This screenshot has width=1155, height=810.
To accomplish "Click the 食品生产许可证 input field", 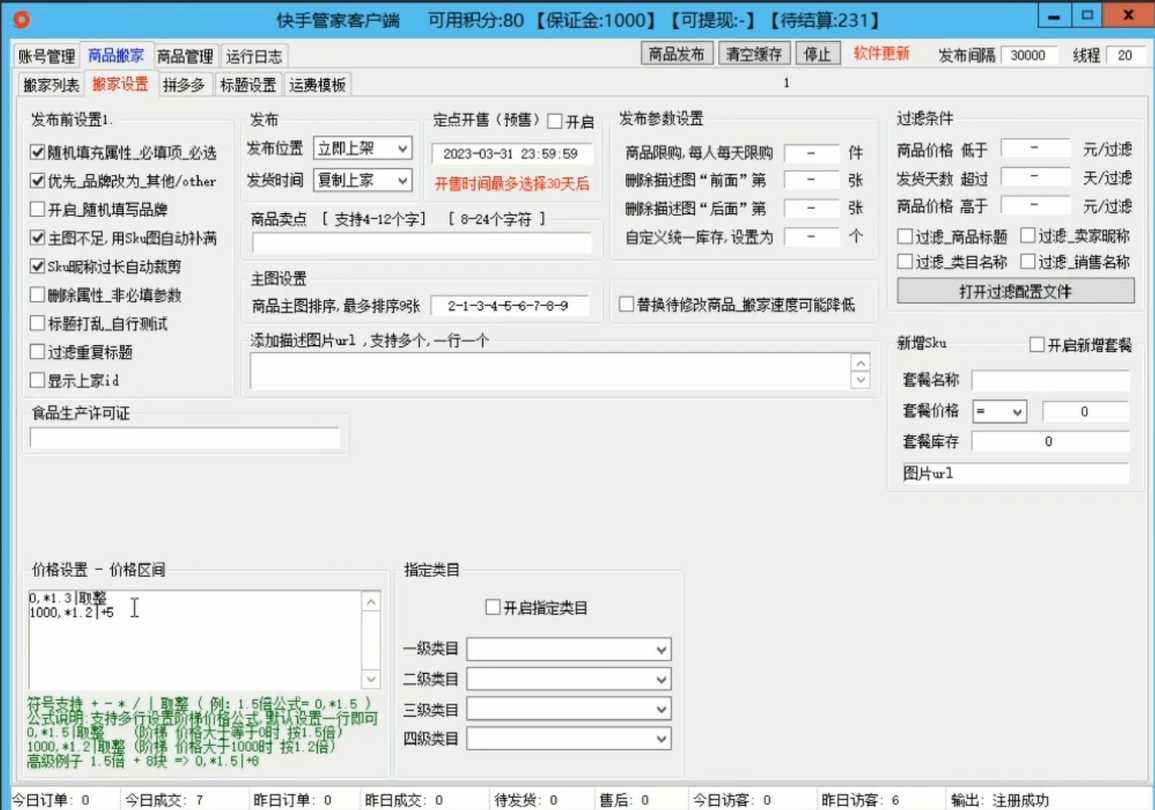I will [x=185, y=438].
